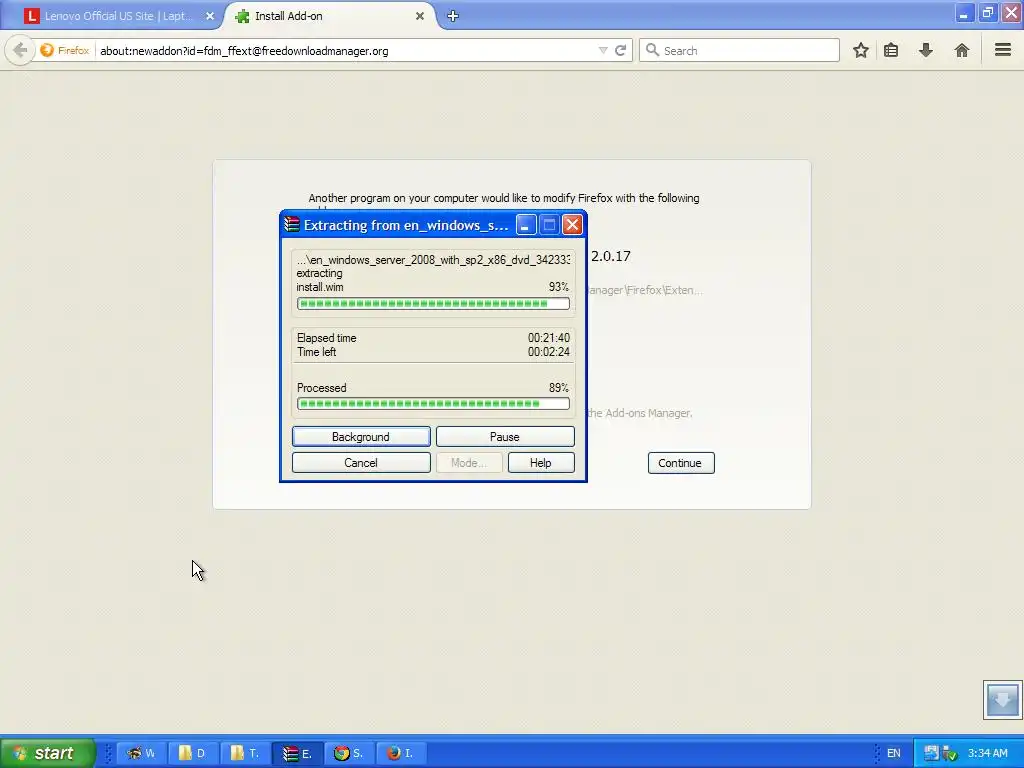
Task: Click the Firefox identity icon in the address bar
Action: point(47,50)
